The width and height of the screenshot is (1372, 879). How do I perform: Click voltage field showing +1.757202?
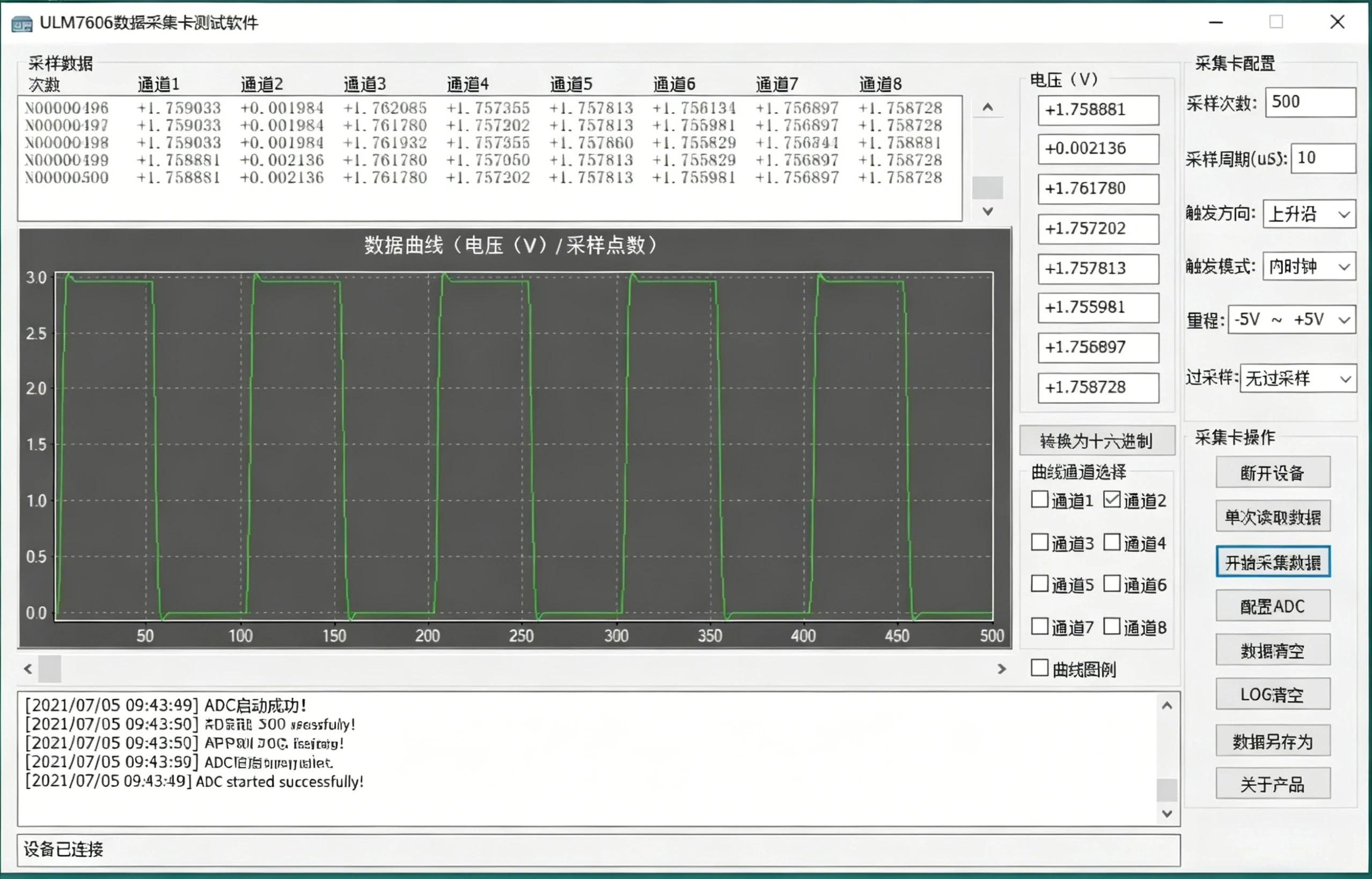coord(1098,229)
